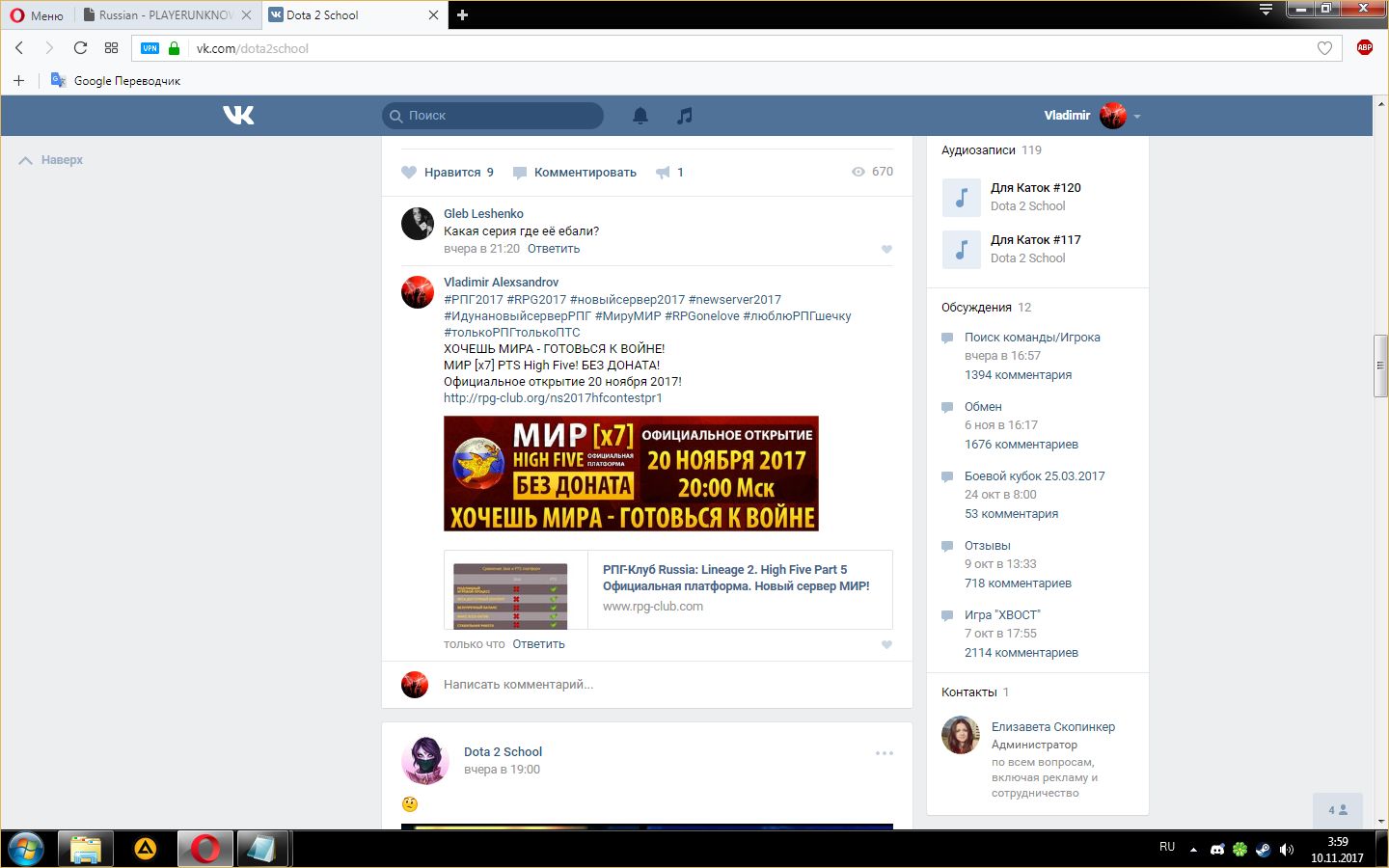
Task: Open Opera tab menu icon in title bar
Action: tap(1266, 10)
